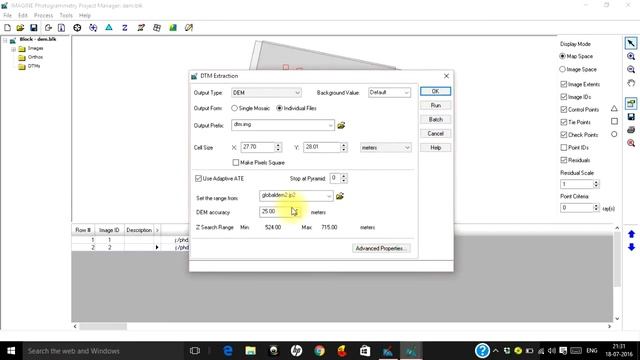
Task: Click the automatic tie point generation icon
Action: click(93, 28)
